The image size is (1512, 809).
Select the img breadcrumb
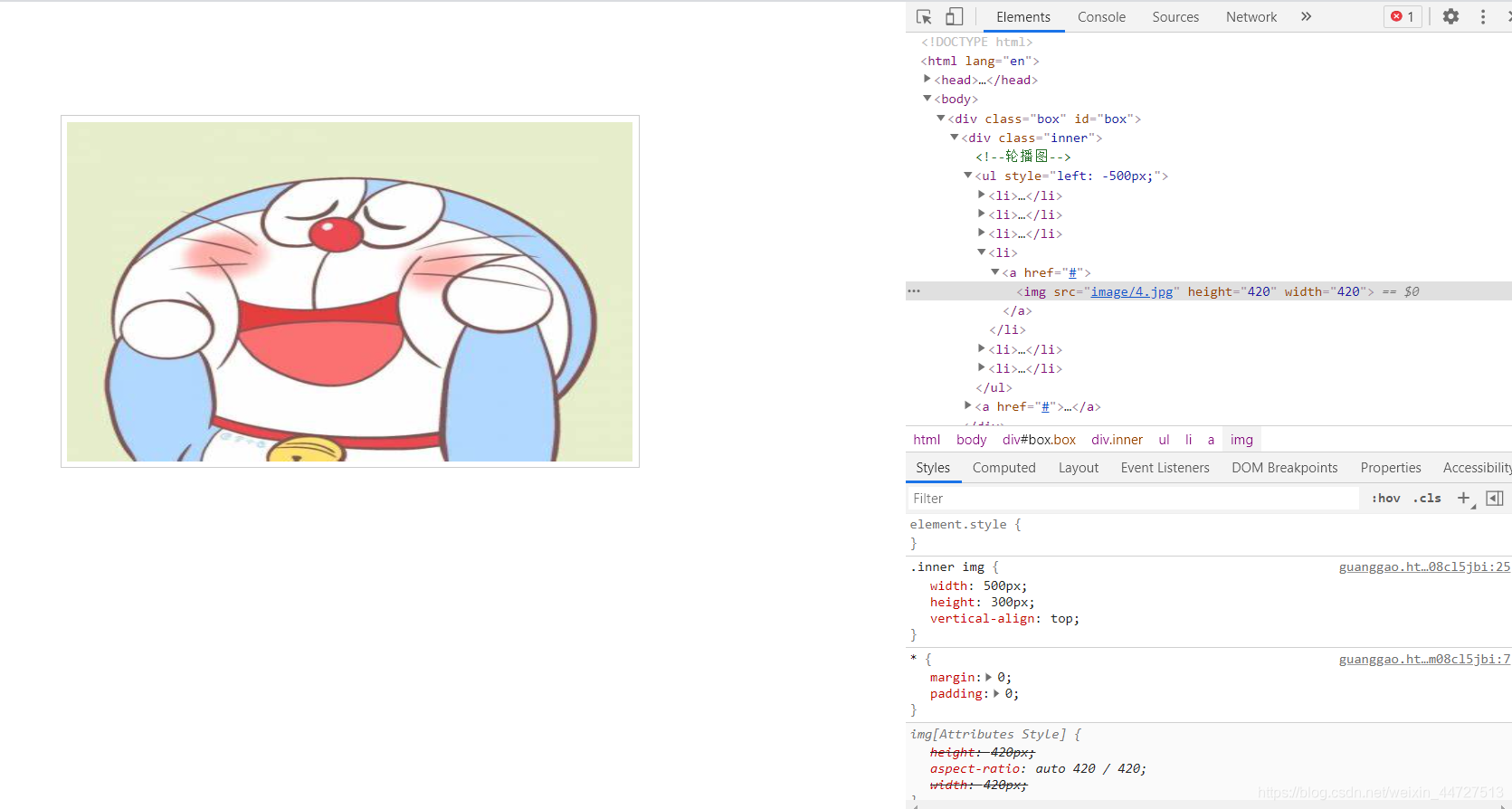[x=1241, y=440]
